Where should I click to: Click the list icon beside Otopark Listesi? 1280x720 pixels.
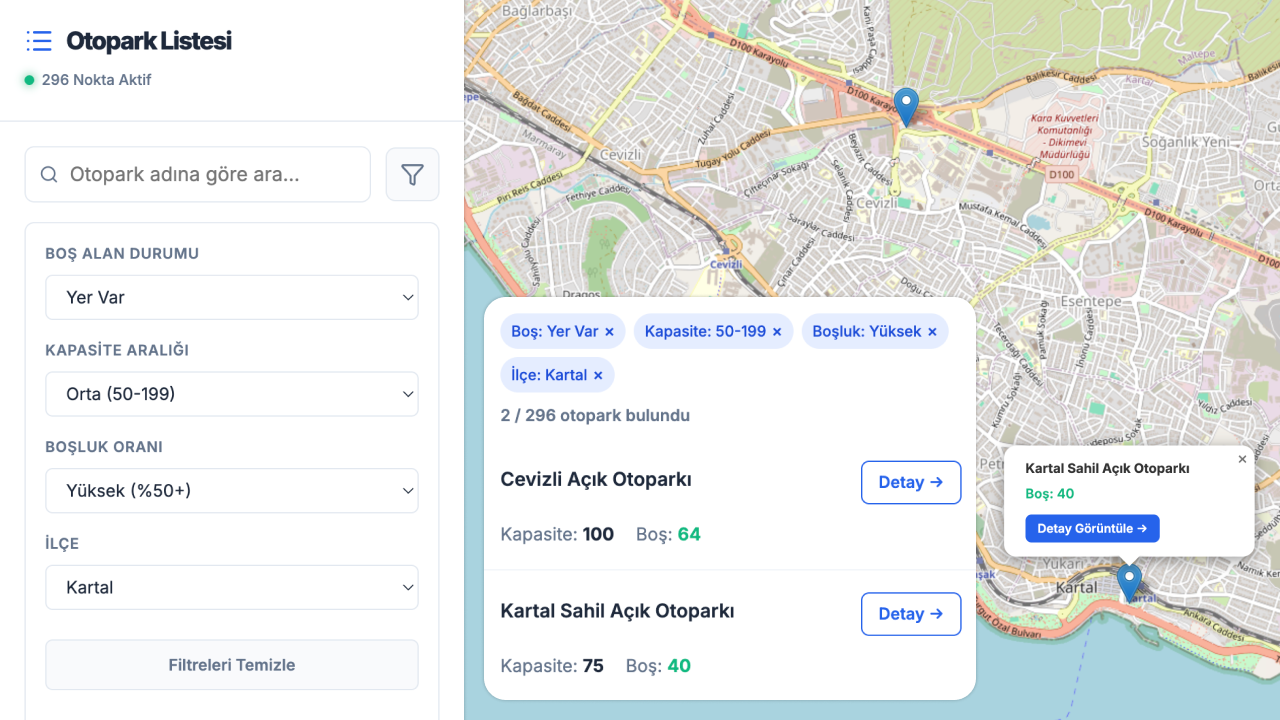click(x=39, y=41)
